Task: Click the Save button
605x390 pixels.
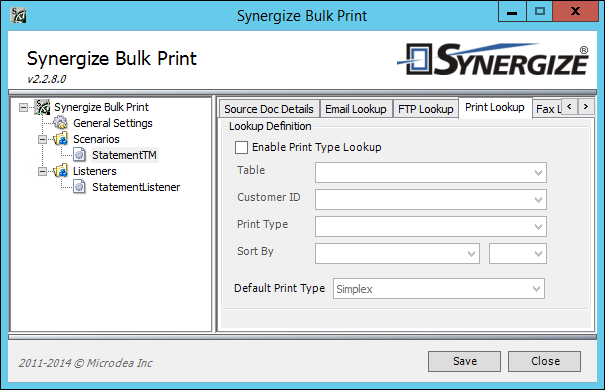Action: (465, 361)
